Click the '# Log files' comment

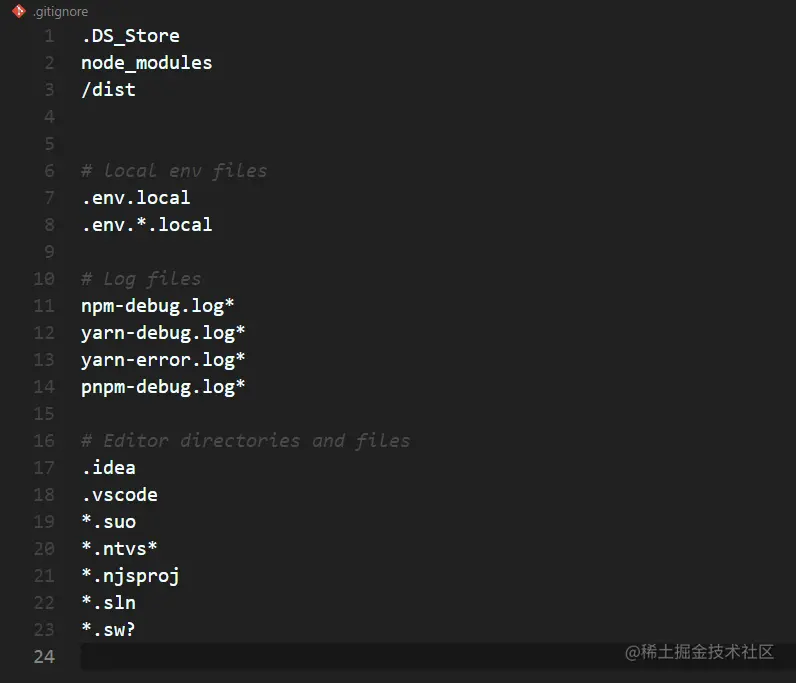(x=141, y=279)
